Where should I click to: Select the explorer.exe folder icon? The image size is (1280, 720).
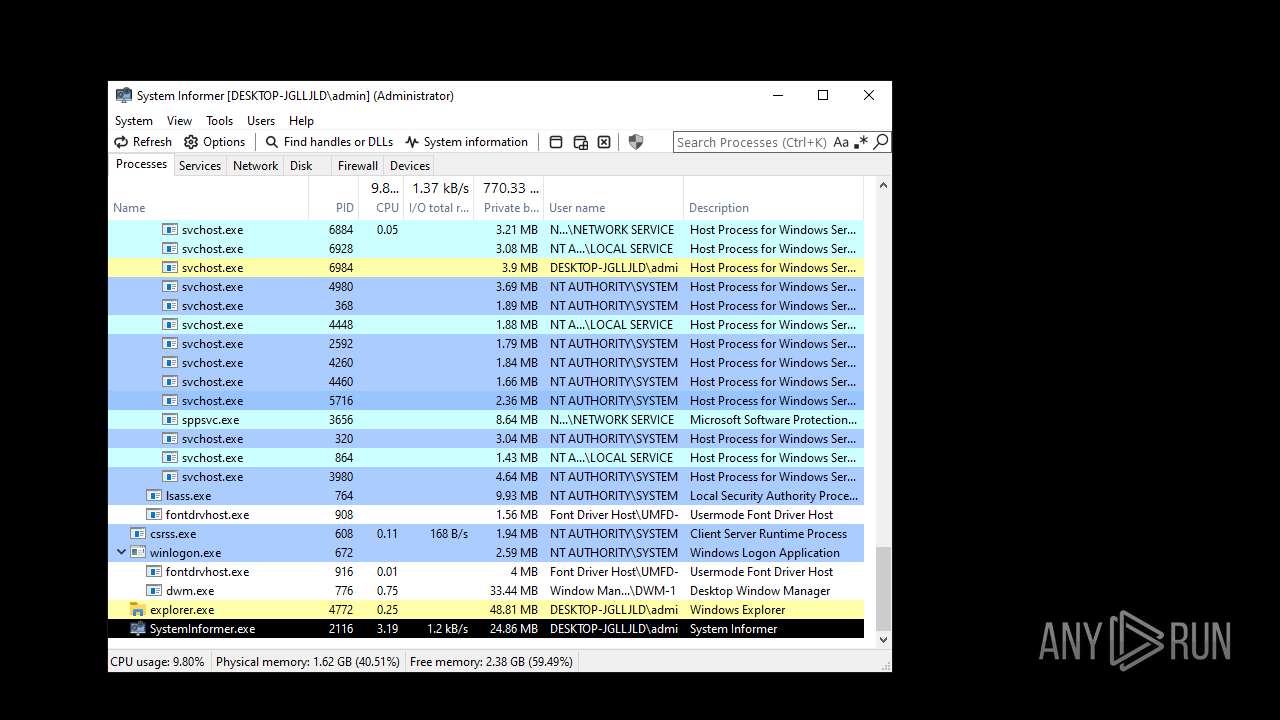coord(138,610)
